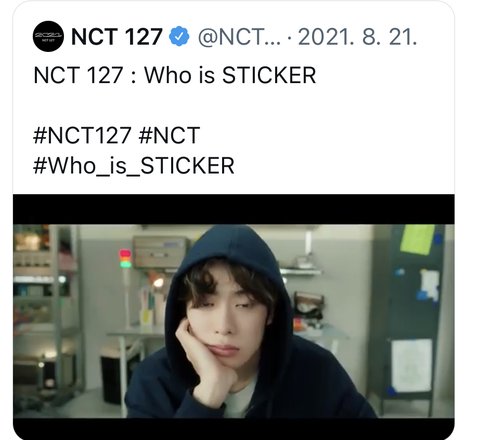Image resolution: width=480 pixels, height=440 pixels.
Task: Play the video on the hooded person's face
Action: (229, 310)
